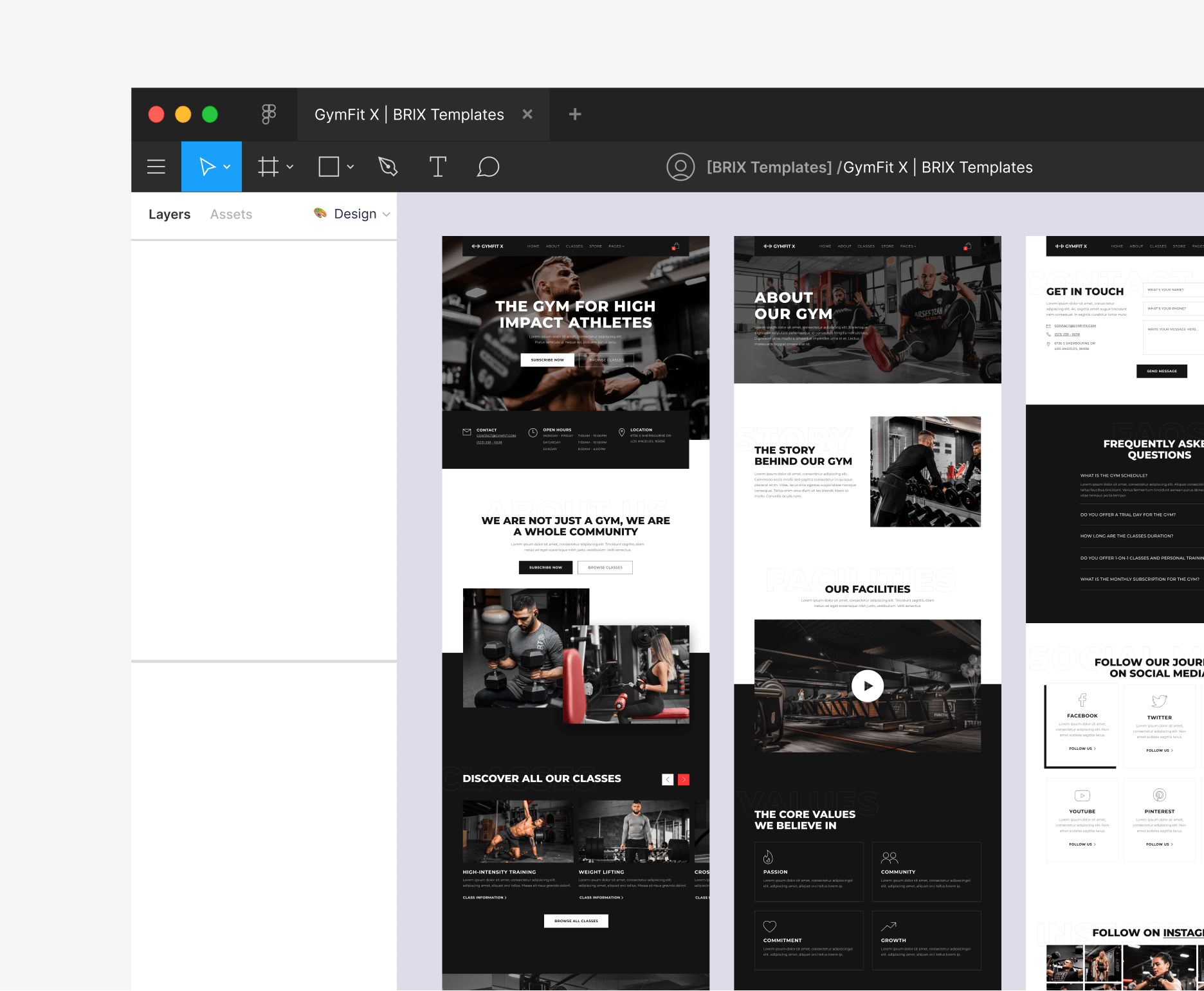This screenshot has height=991, width=1204.
Task: Click the YouTube icon
Action: click(x=1082, y=796)
